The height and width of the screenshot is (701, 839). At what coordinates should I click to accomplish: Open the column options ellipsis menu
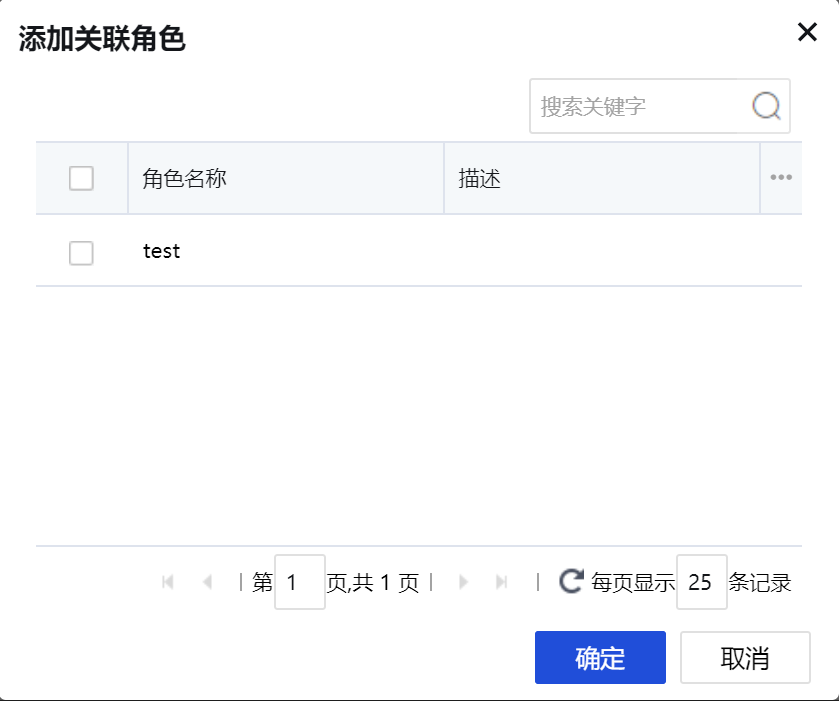781,178
